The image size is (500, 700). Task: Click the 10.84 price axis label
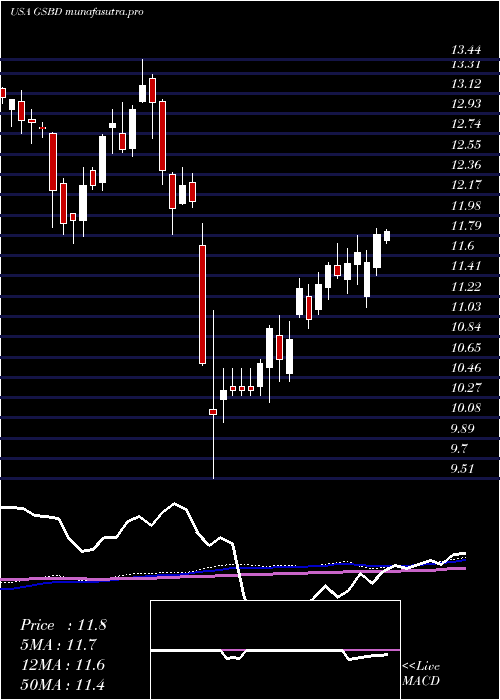[x=467, y=327]
